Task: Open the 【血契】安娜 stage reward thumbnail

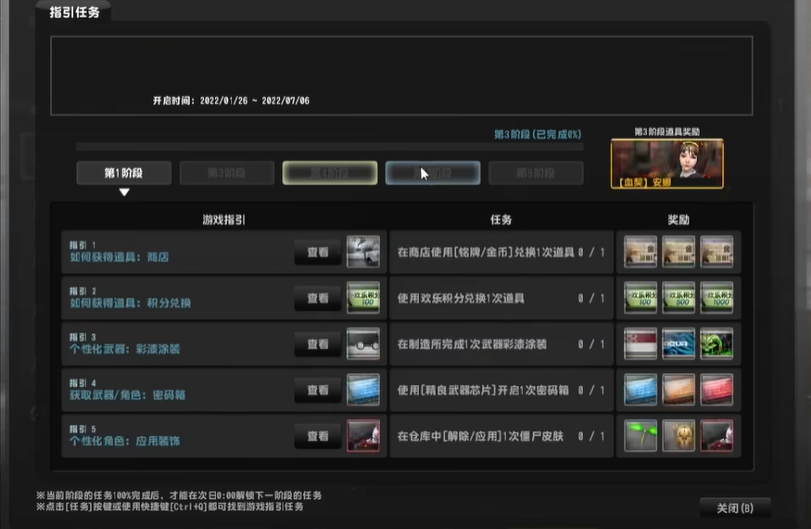Action: pyautogui.click(x=667, y=163)
